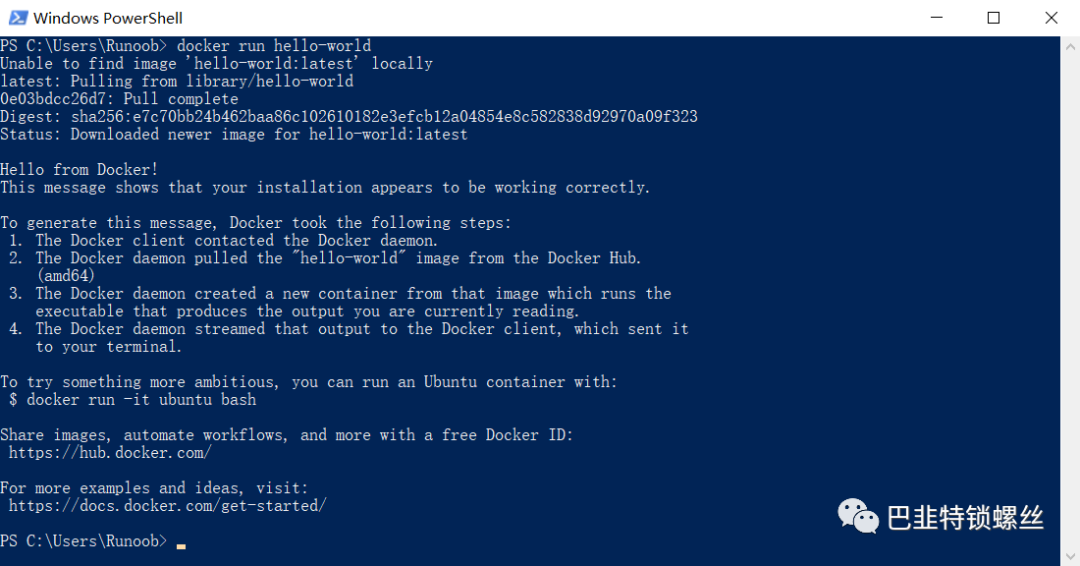This screenshot has height=566, width=1080.
Task: Minimize the Windows PowerShell window
Action: 936,18
